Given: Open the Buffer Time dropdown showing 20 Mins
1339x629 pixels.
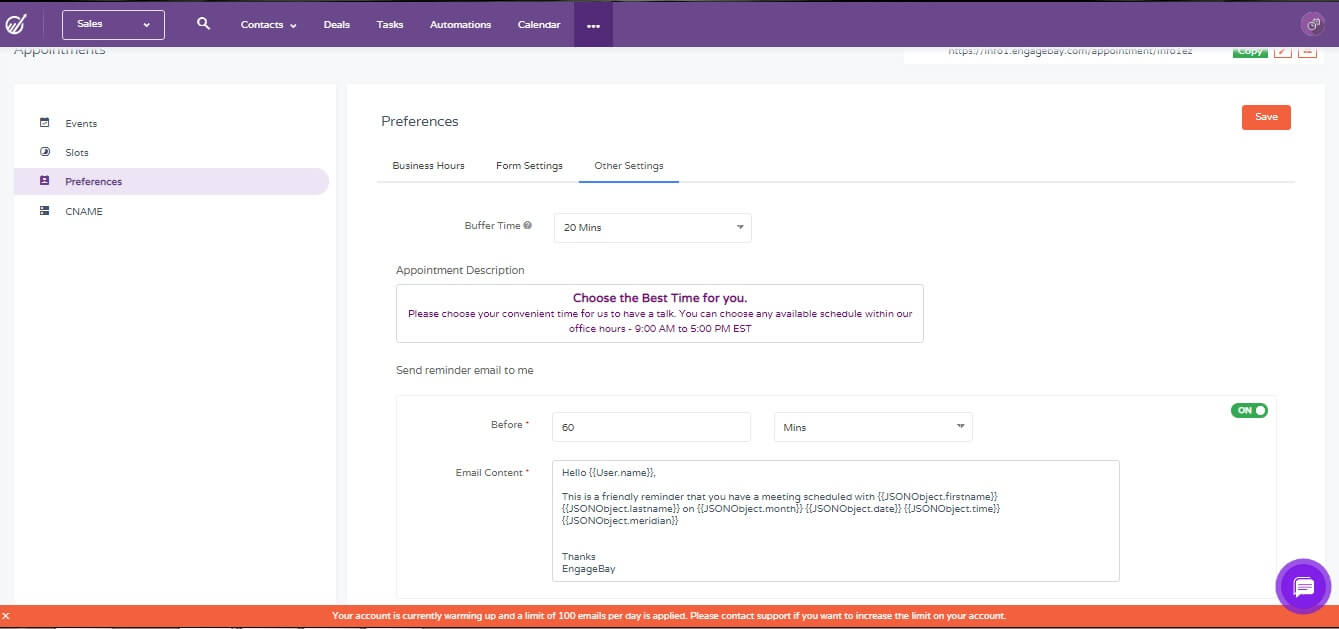Looking at the screenshot, I should tap(651, 227).
